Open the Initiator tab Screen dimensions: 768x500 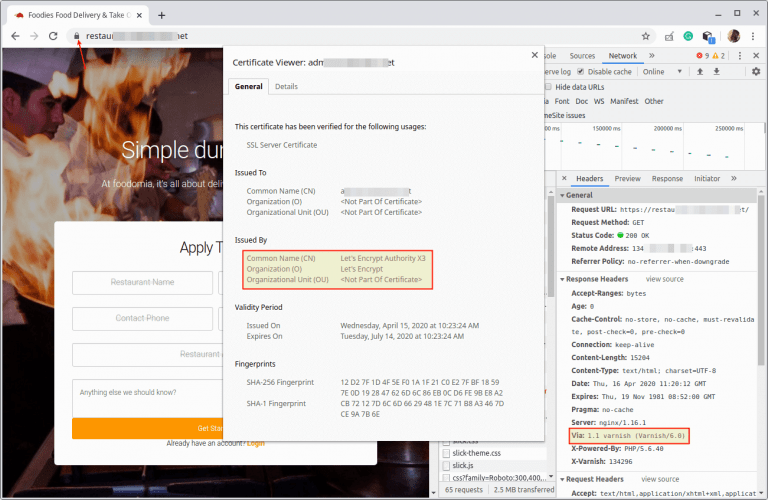[x=707, y=178]
